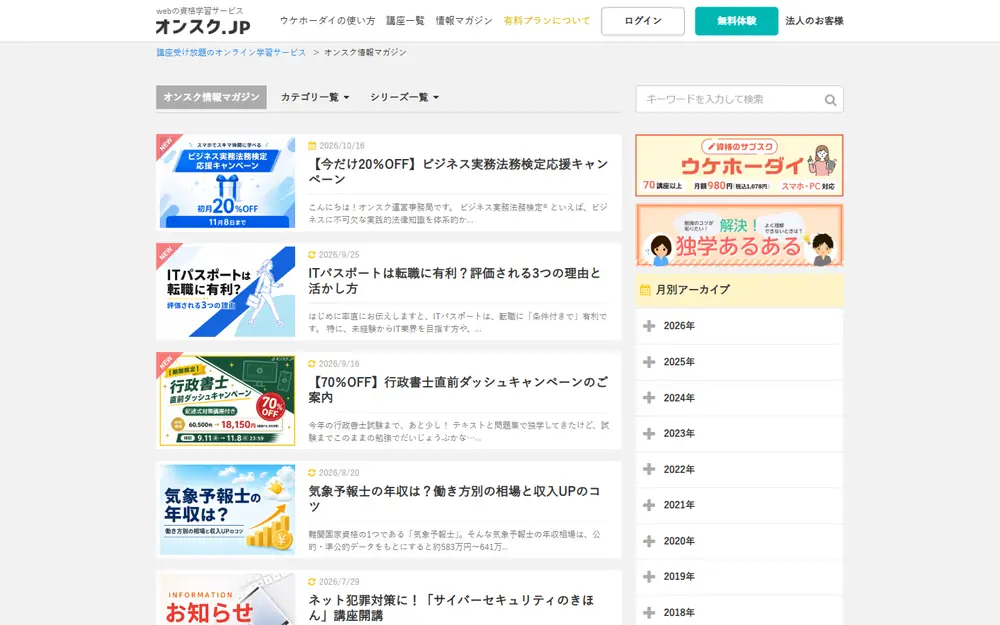This screenshot has height=625, width=1000.
Task: Open the シリーズ一覧 dropdown
Action: (404, 97)
